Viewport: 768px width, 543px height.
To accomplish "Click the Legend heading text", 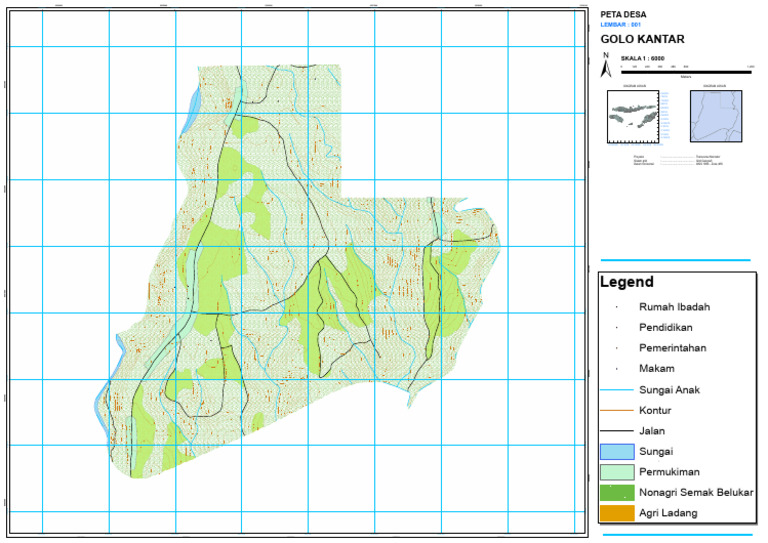I will click(628, 283).
